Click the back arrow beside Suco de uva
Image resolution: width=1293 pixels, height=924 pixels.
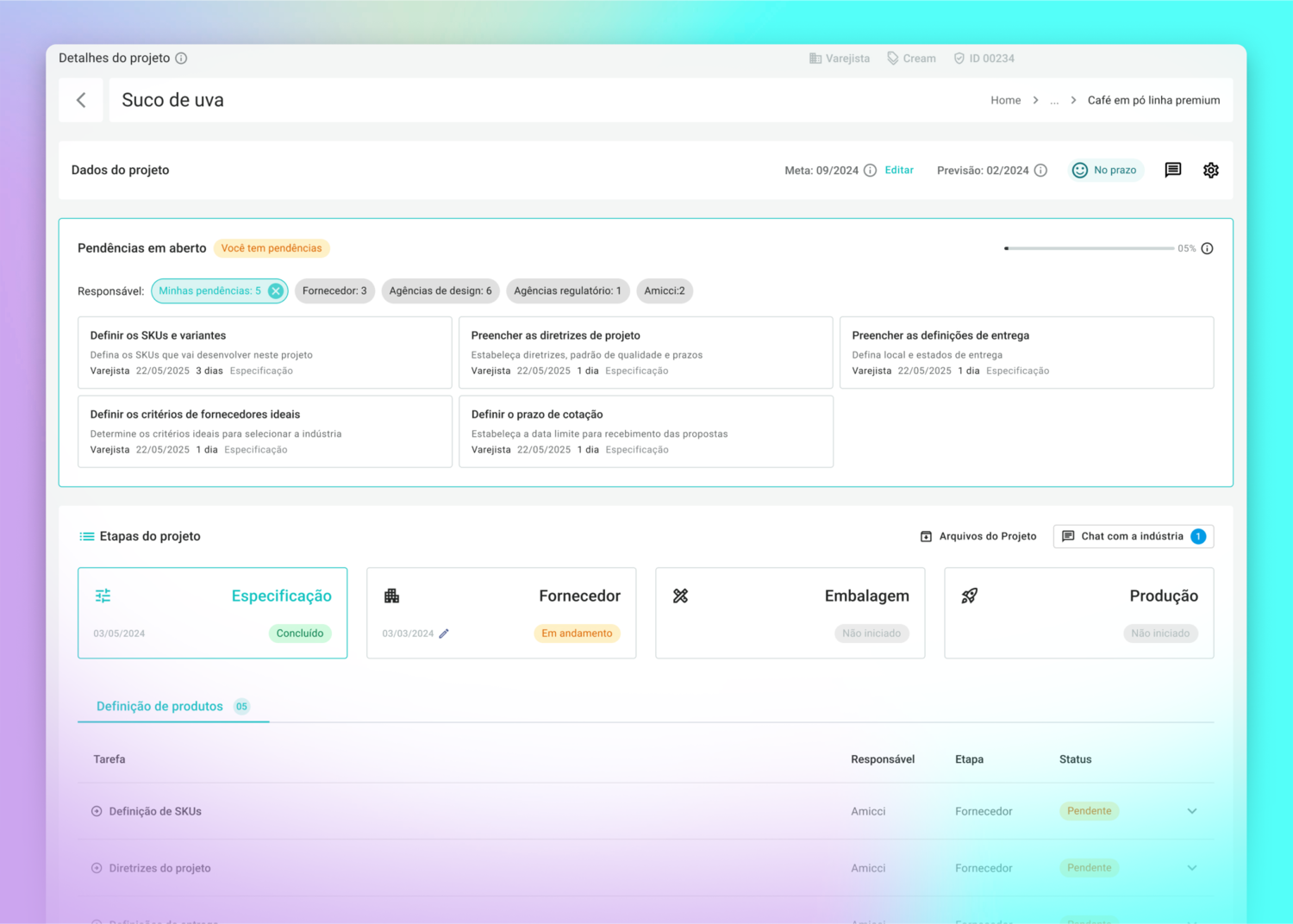(x=81, y=100)
